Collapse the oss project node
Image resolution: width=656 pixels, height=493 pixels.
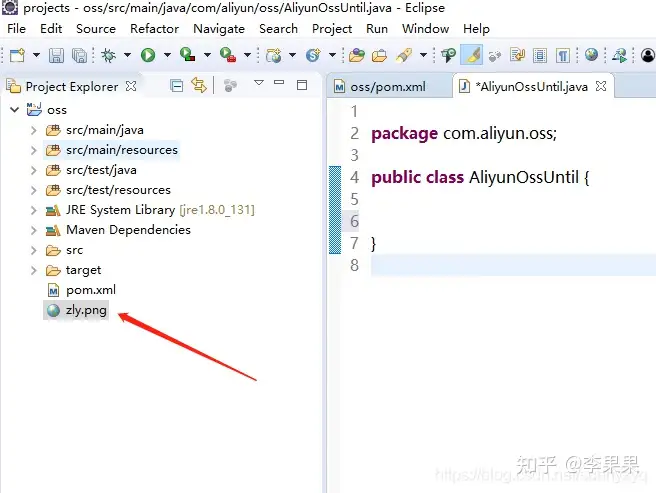click(15, 110)
